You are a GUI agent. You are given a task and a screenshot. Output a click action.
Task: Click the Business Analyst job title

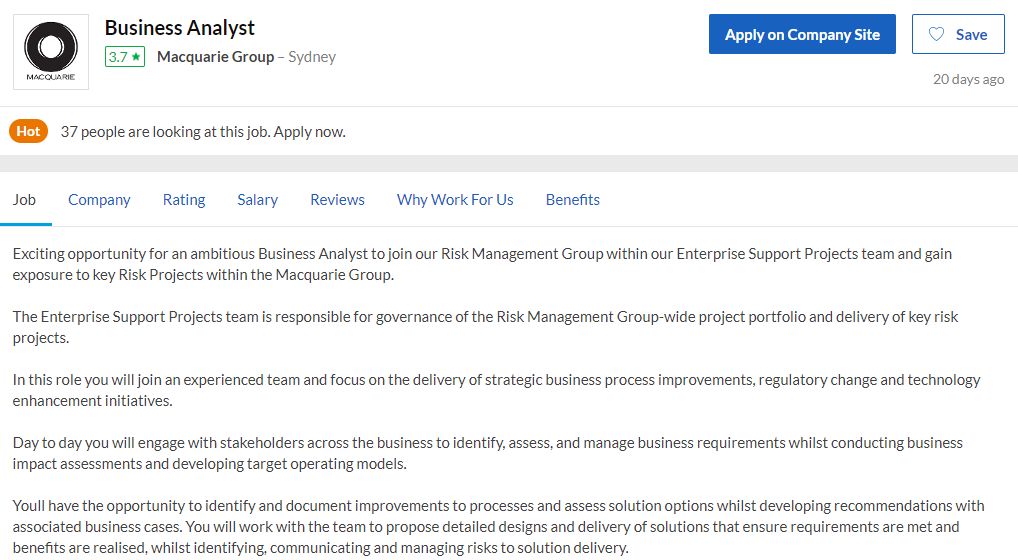pos(180,28)
